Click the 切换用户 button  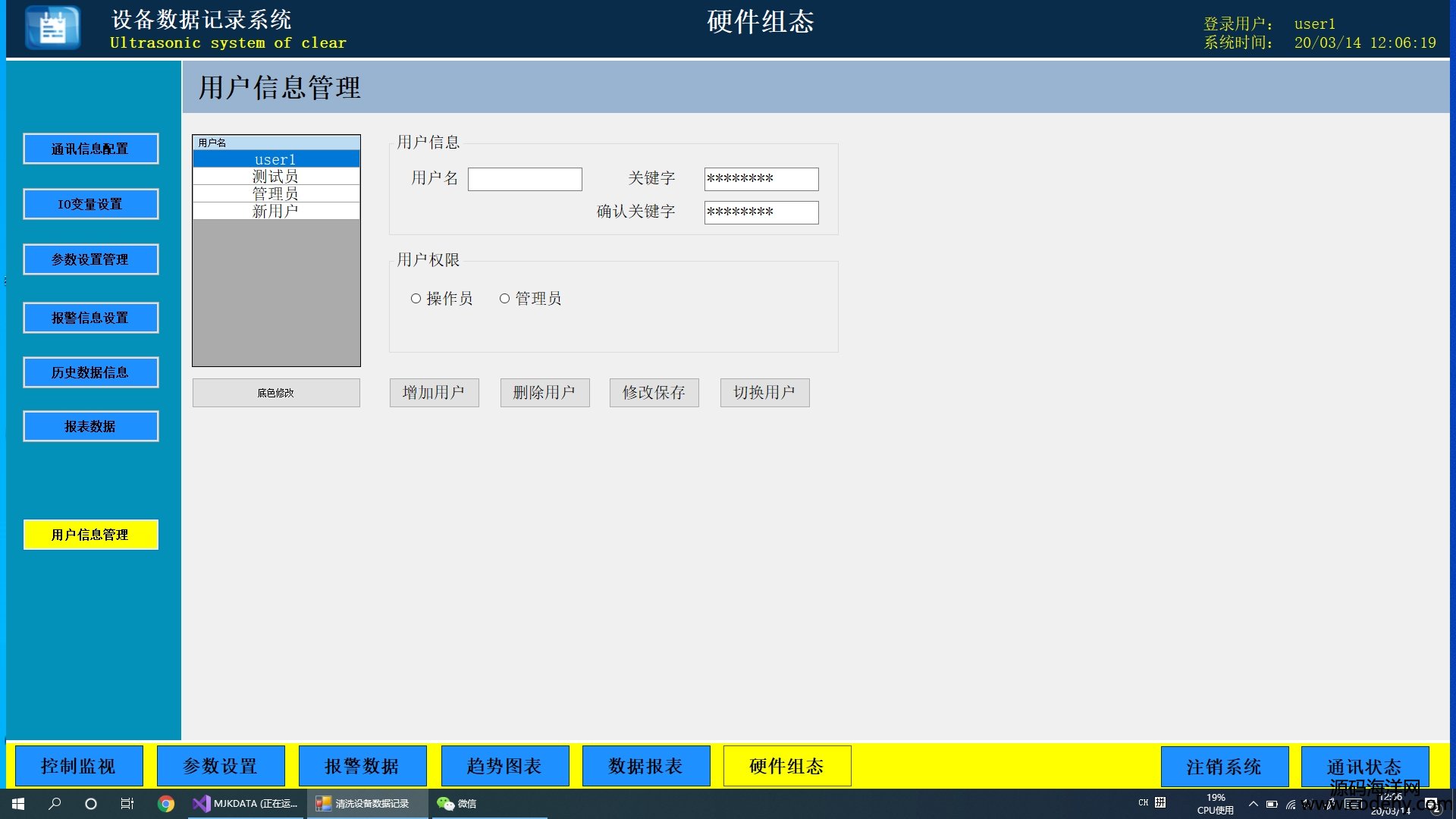(x=764, y=393)
